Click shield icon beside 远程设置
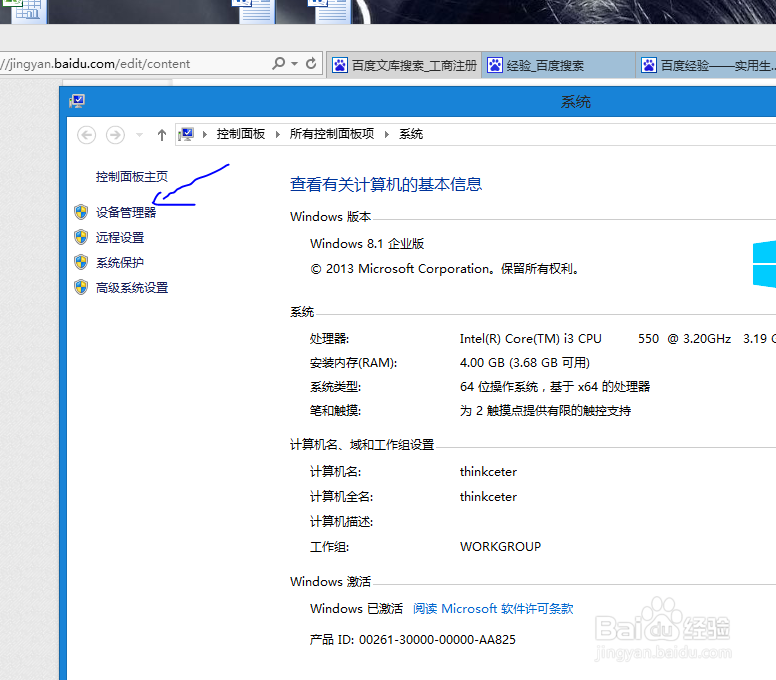 click(81, 237)
